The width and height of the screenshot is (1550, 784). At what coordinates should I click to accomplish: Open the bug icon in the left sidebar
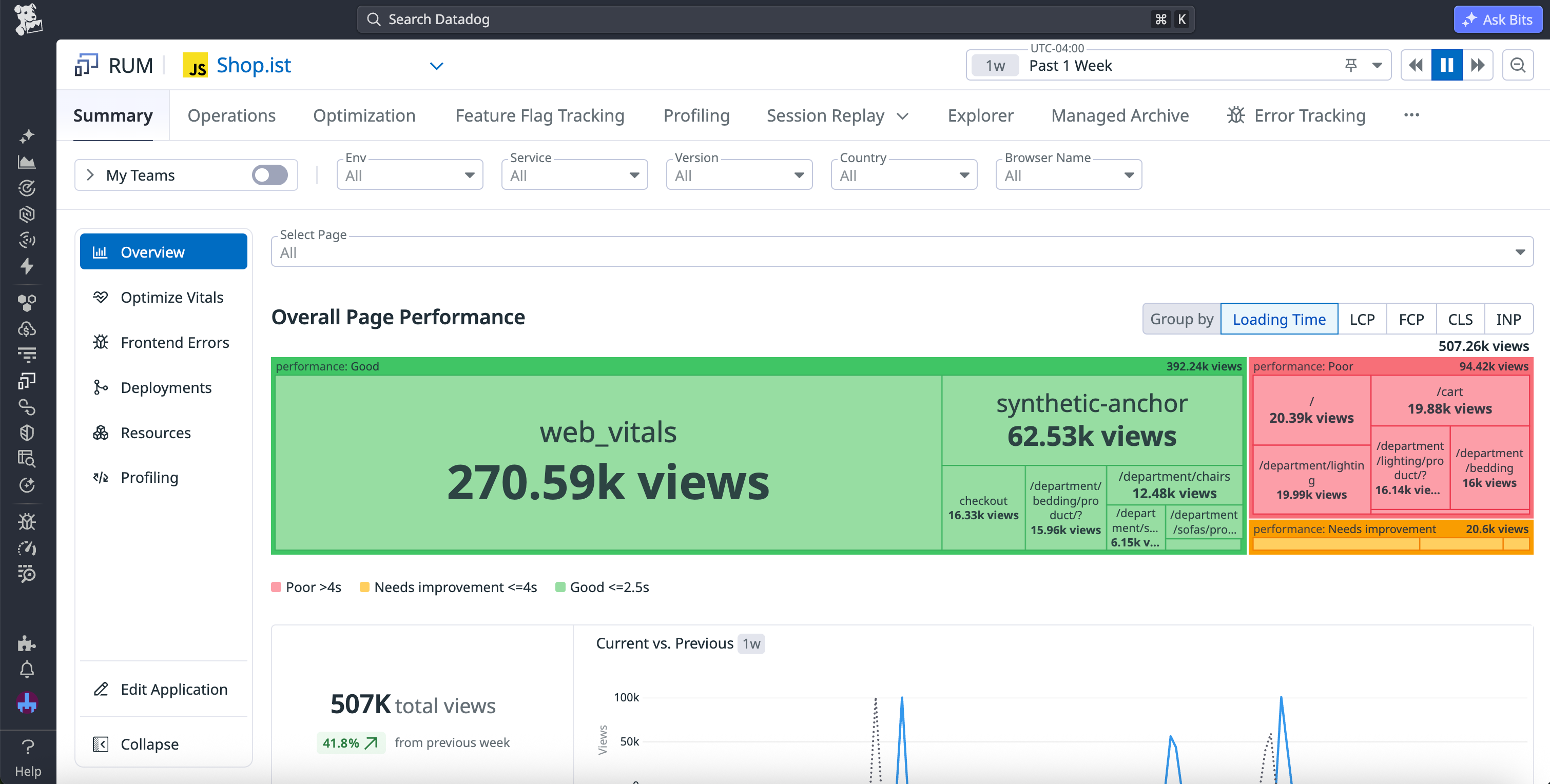(x=27, y=522)
